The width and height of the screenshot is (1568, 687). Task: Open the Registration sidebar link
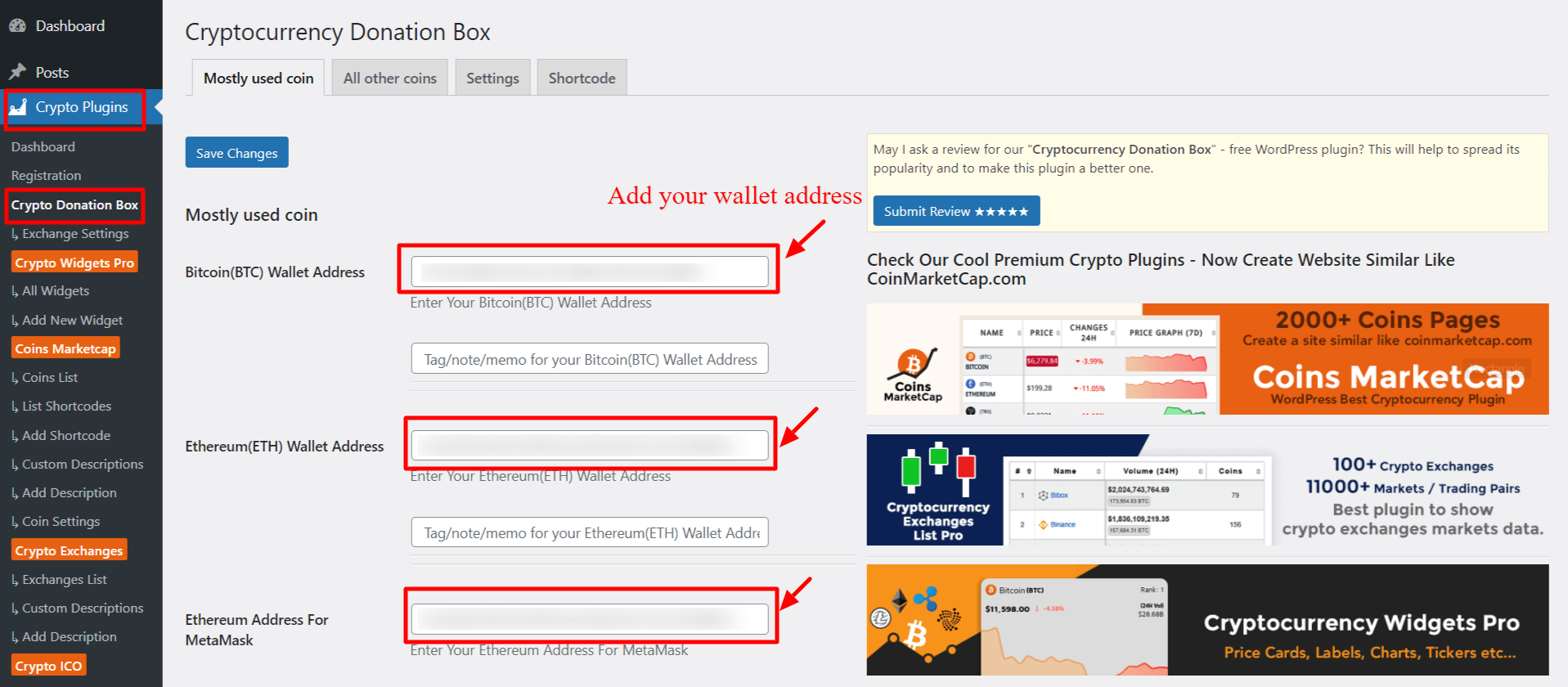point(47,176)
